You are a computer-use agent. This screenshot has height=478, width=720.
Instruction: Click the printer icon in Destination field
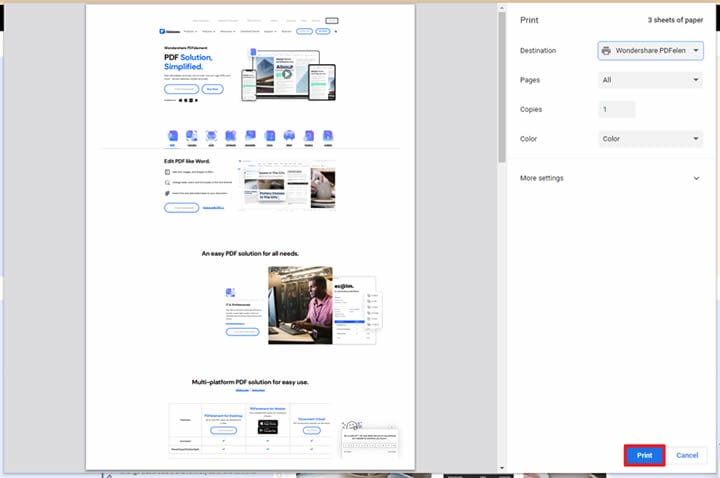606,51
